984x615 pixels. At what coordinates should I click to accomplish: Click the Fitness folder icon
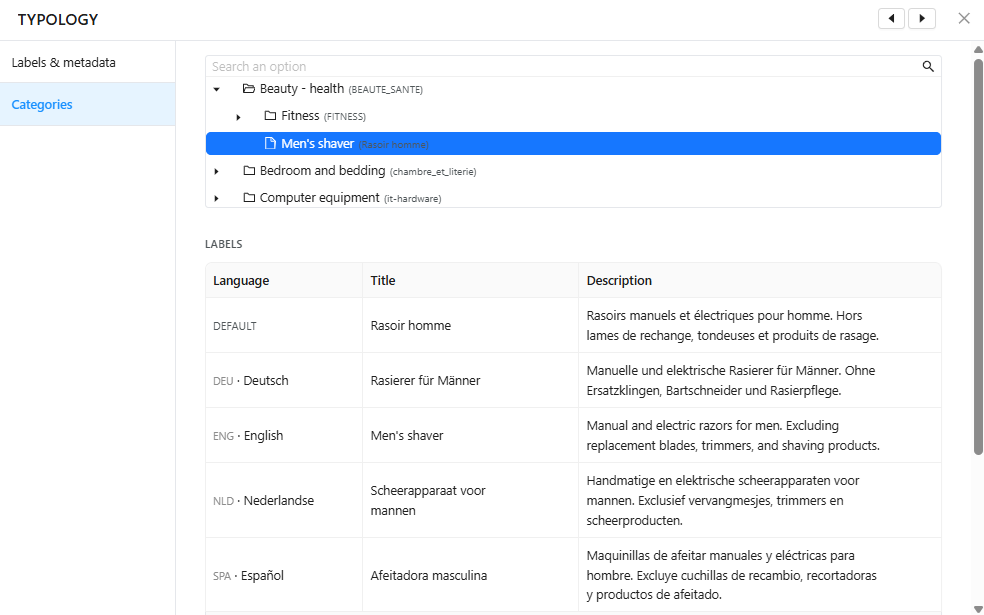(x=270, y=115)
